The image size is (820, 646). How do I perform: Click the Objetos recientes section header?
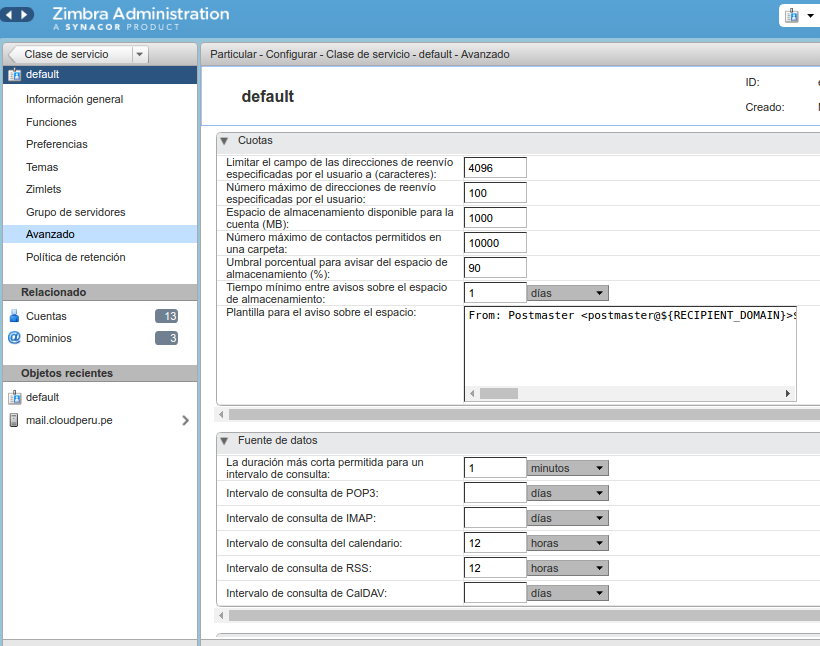[x=100, y=373]
